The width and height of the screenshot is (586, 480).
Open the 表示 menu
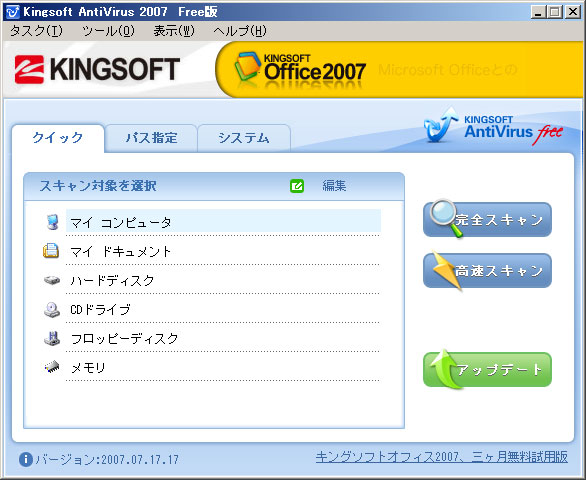coord(174,31)
